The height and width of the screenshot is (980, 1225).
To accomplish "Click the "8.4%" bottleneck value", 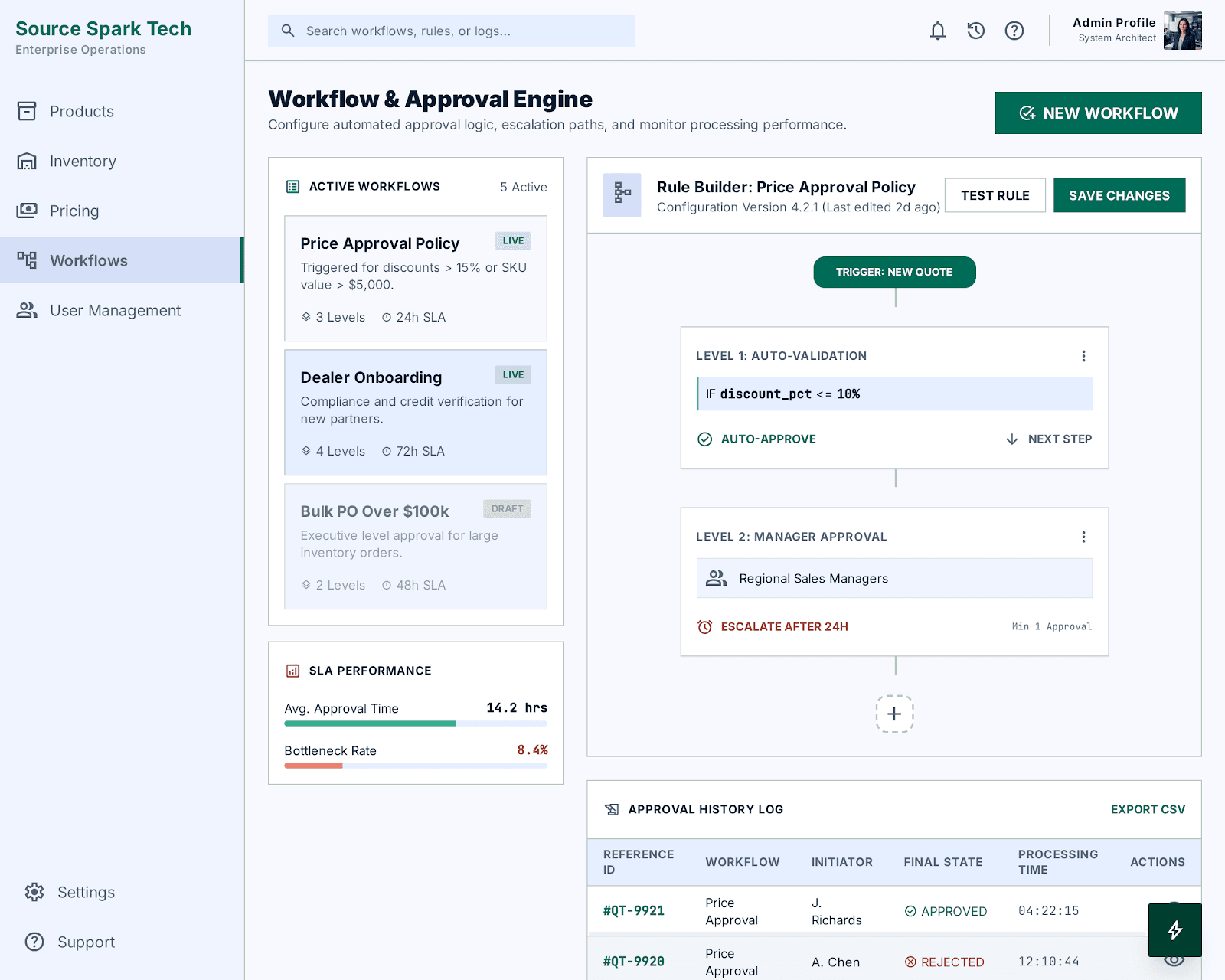I will click(532, 750).
